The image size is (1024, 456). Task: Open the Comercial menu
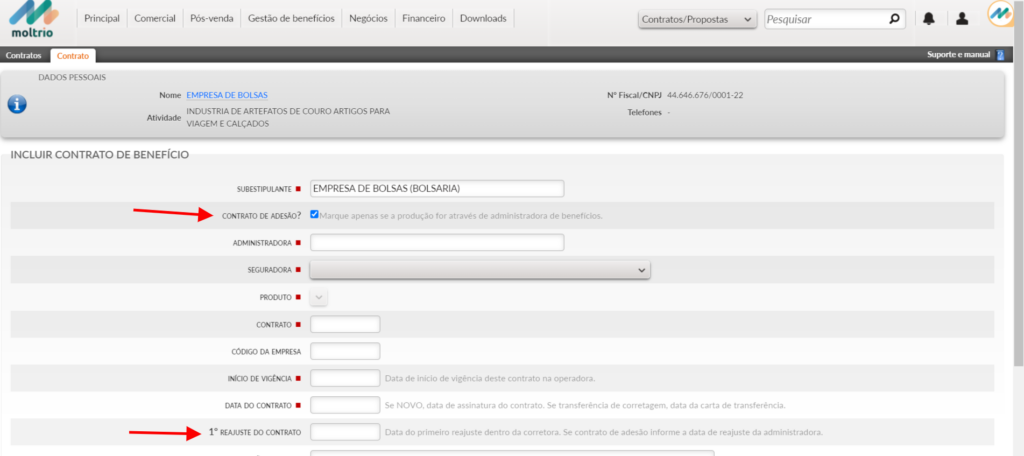156,18
